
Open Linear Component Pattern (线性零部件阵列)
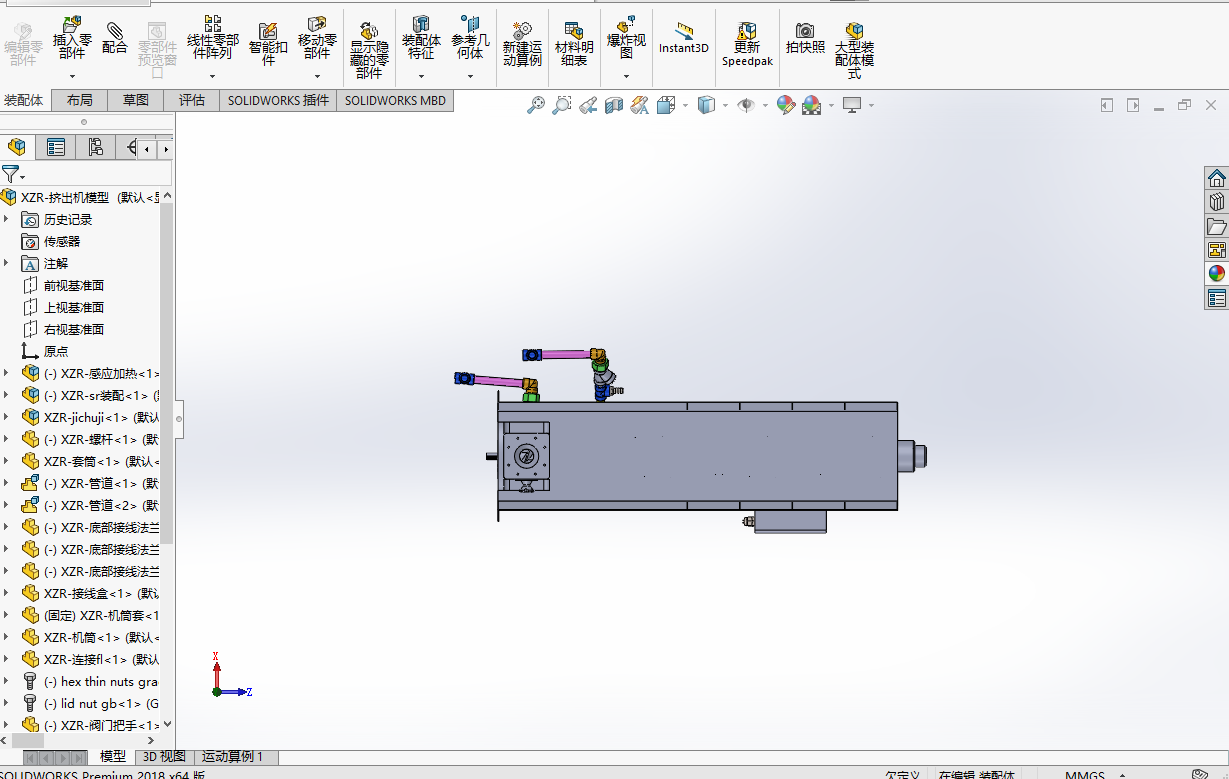click(212, 37)
